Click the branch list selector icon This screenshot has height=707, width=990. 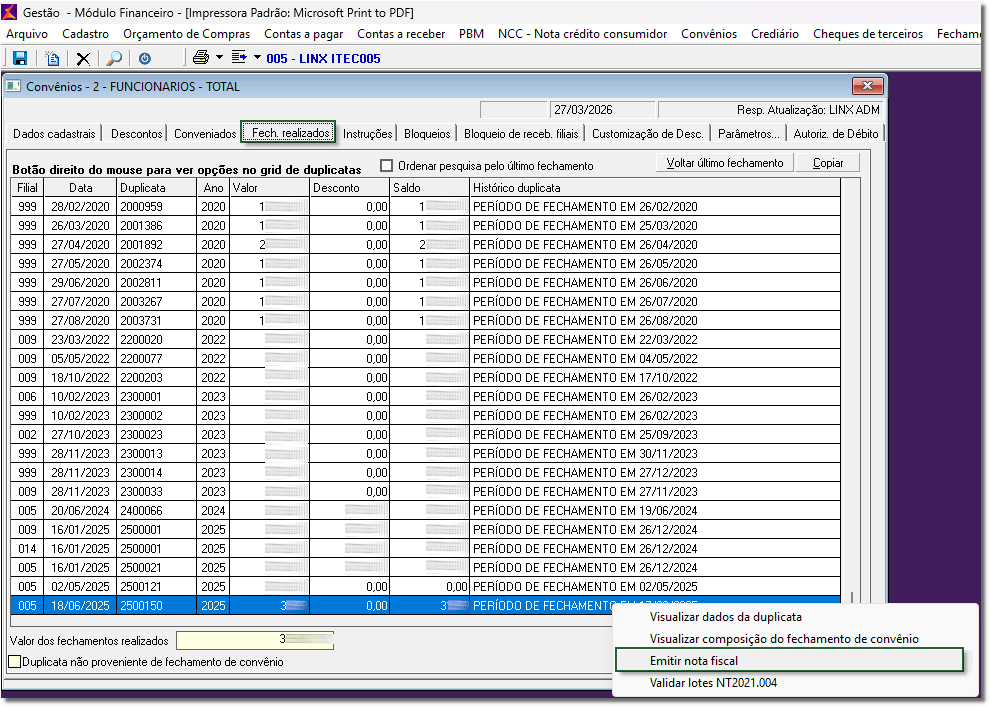[239, 58]
